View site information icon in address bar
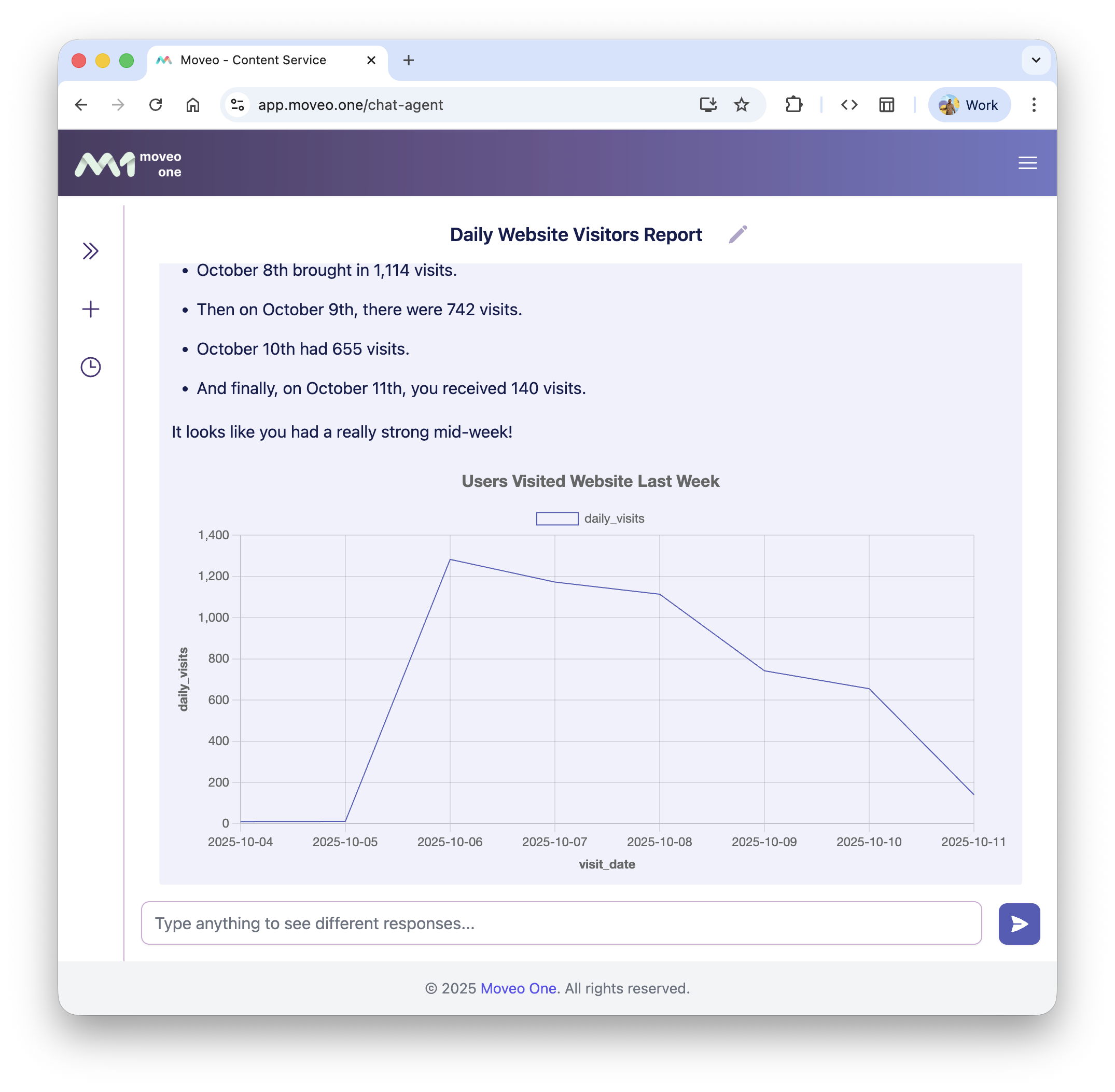The height and width of the screenshot is (1092, 1115). 238,105
